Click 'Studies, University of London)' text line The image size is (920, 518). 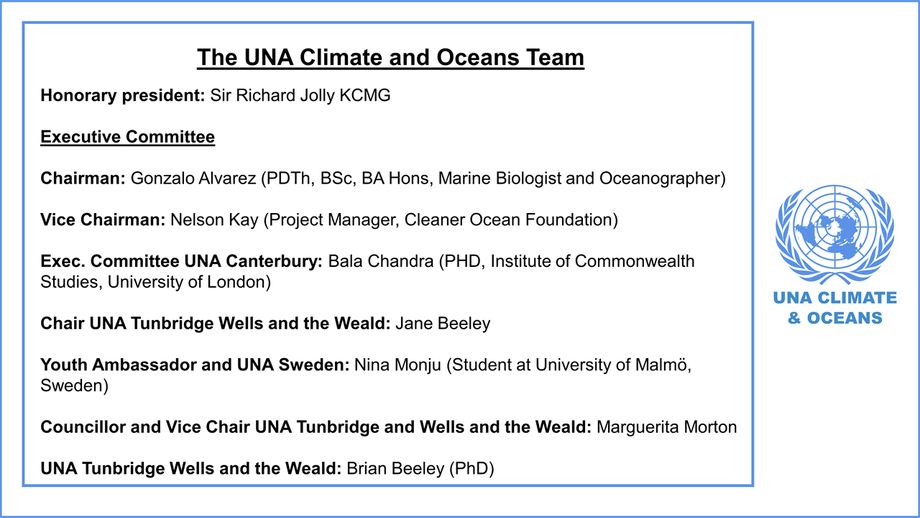pyautogui.click(x=155, y=282)
